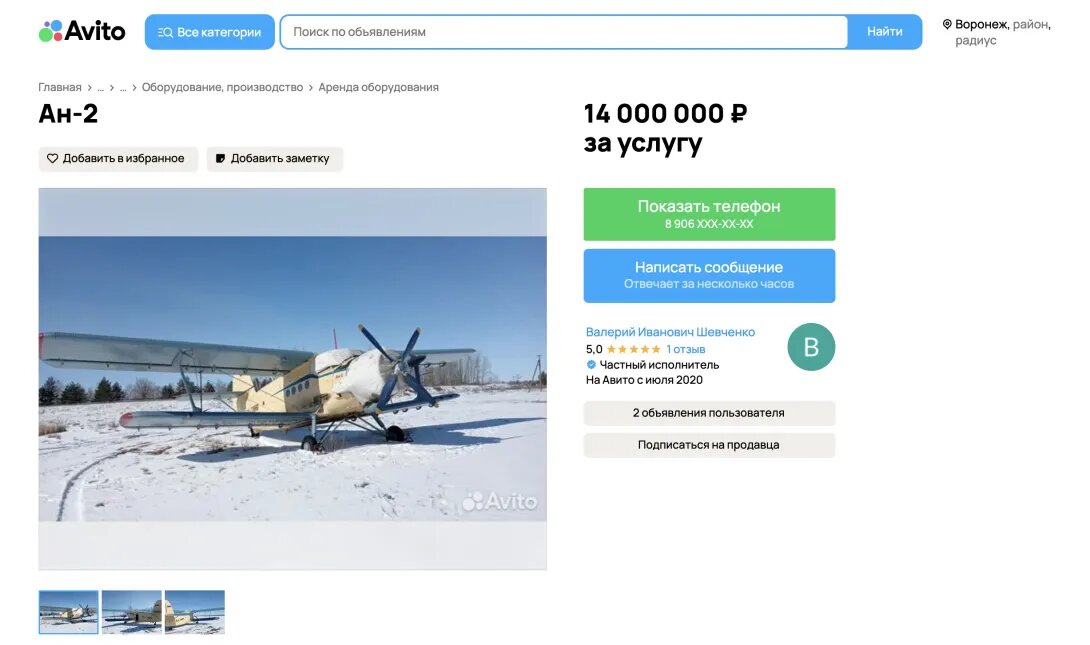Click the note icon for adding a note
Image resolution: width=1090 pixels, height=645 pixels.
tap(220, 158)
